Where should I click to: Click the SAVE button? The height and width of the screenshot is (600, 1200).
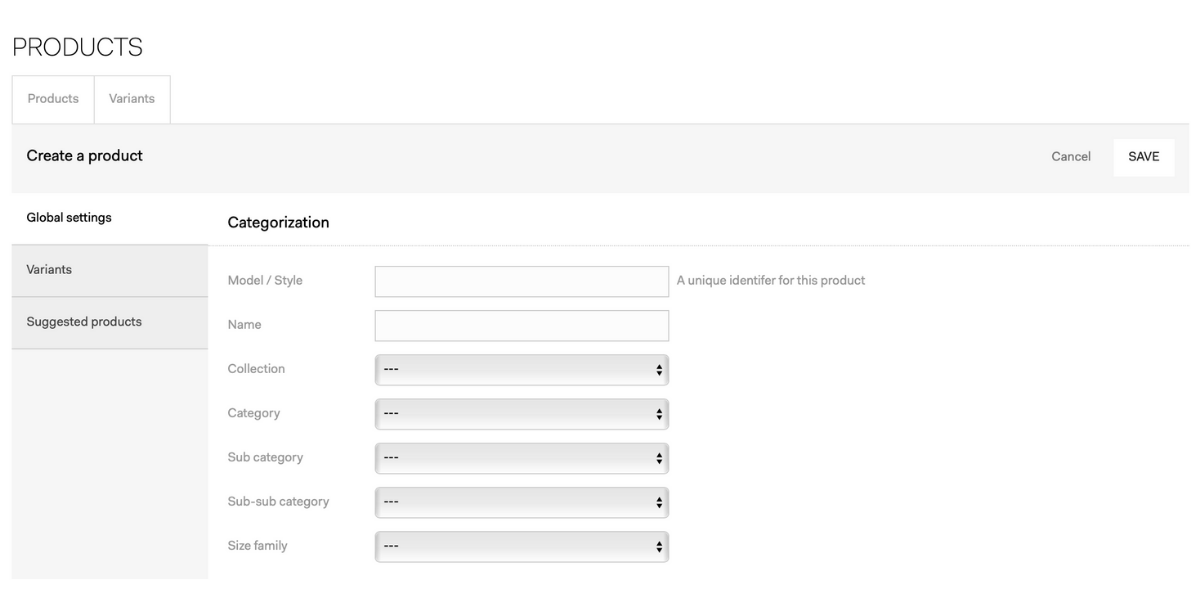(1144, 157)
